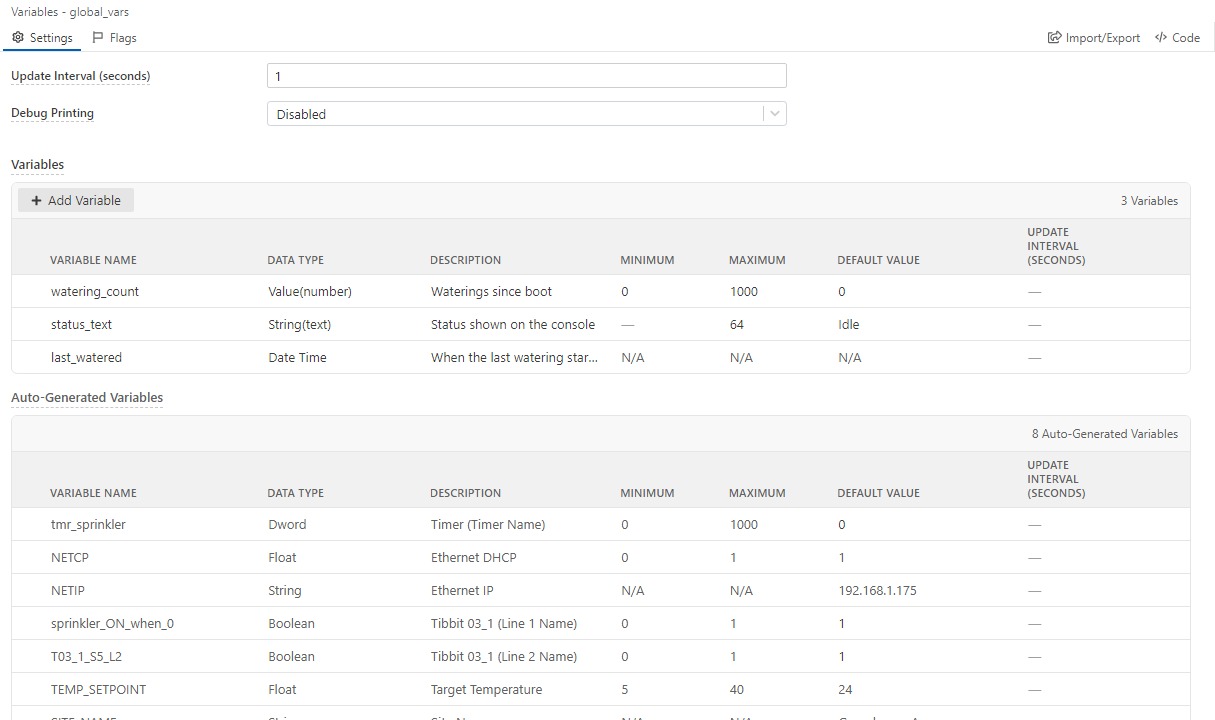Click maximum value 64 for status_text
The height and width of the screenshot is (720, 1215).
tap(737, 324)
